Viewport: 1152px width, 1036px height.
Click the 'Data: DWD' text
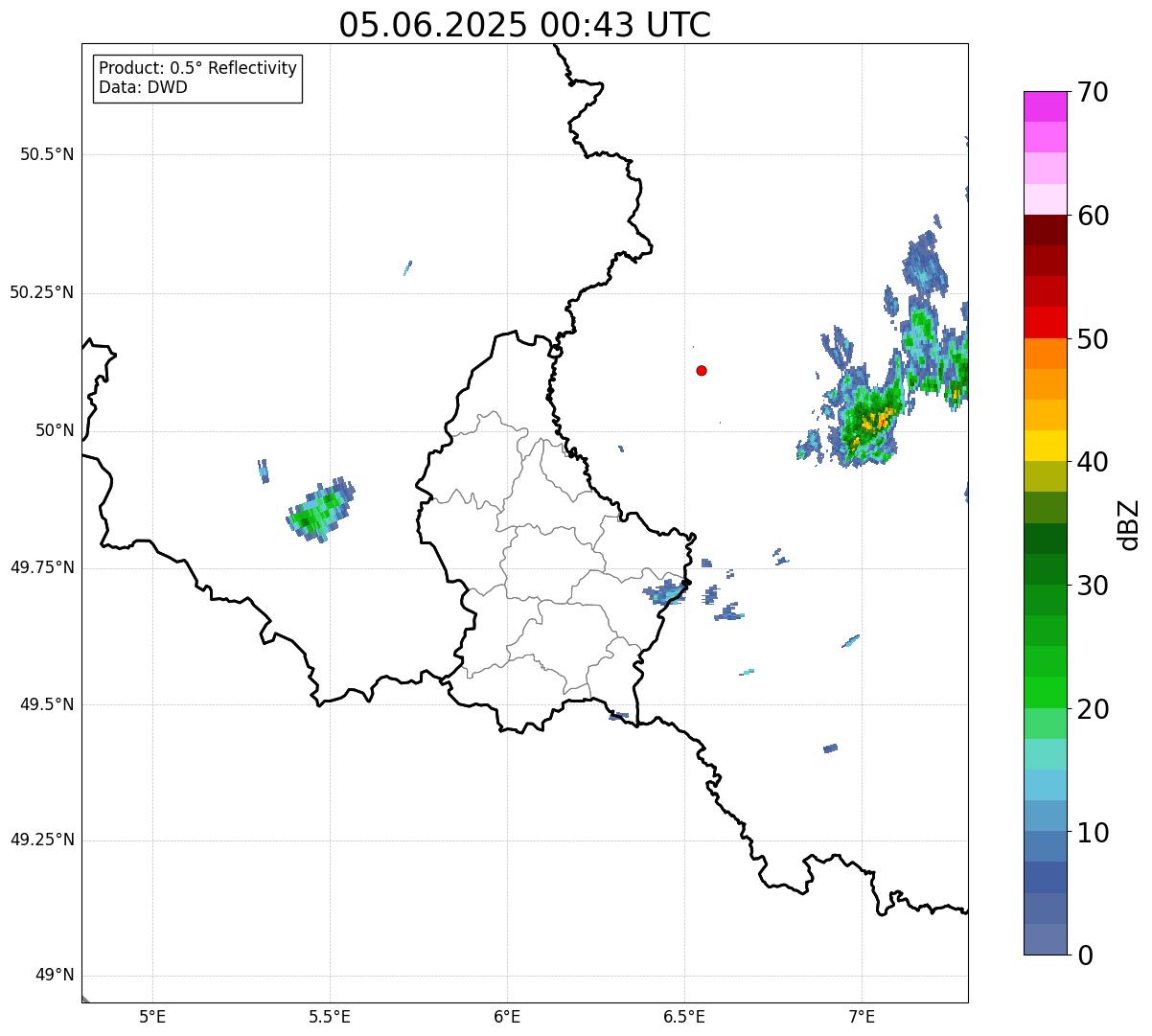point(144,87)
